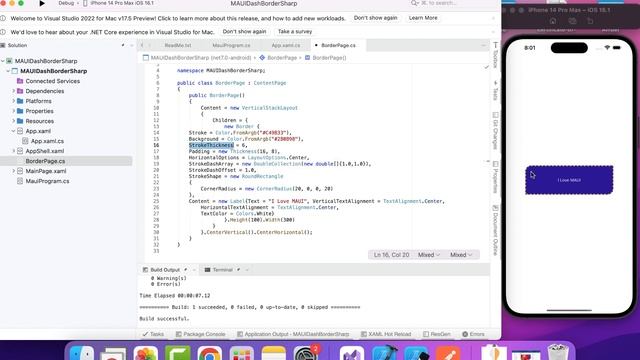This screenshot has height=360, width=640.
Task: Select the BorderPage.cs editor tab
Action: [338, 45]
